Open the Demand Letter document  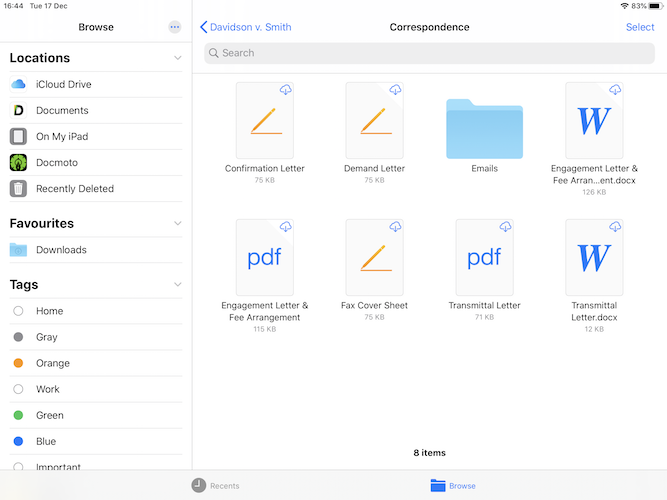click(x=374, y=120)
